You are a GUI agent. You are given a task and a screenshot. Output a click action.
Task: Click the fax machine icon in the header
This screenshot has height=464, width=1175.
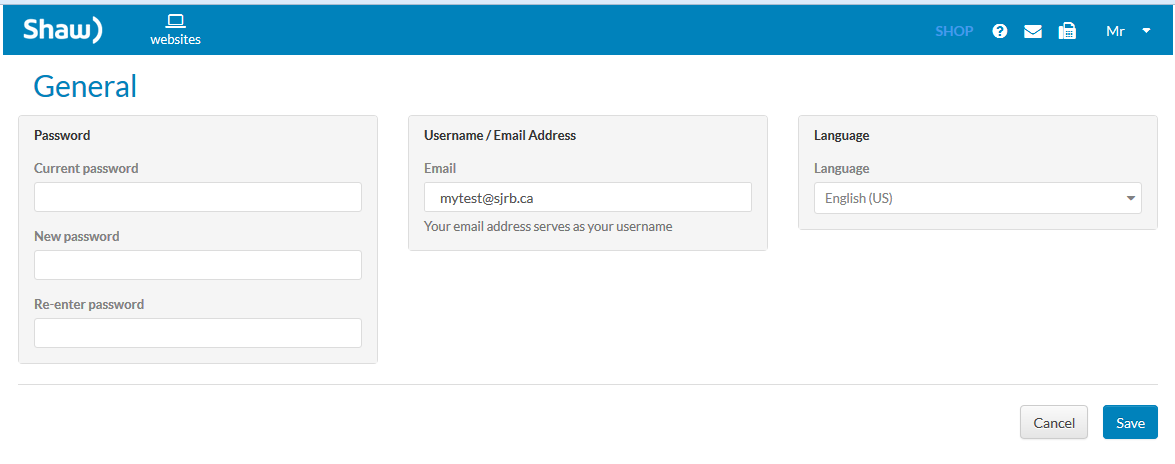point(1067,31)
